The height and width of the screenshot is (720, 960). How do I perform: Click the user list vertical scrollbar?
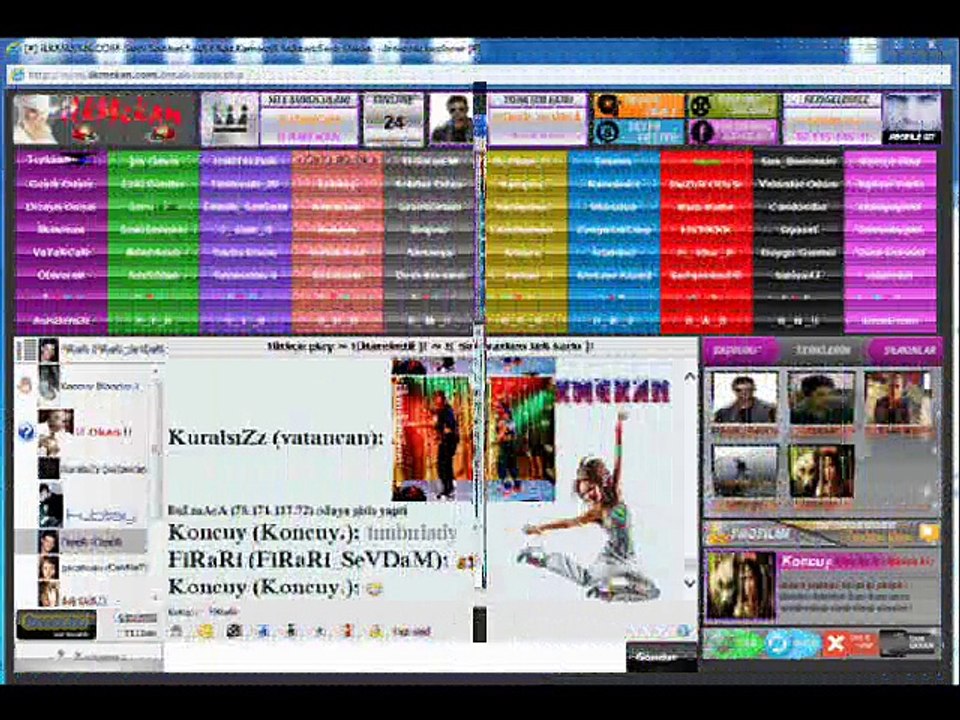point(156,484)
